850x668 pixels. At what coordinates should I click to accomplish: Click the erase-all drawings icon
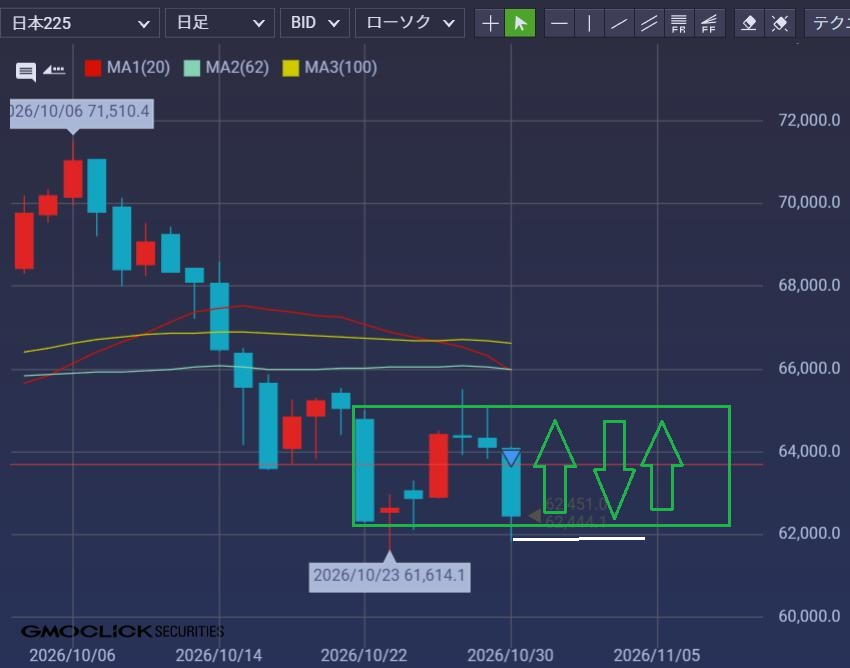pyautogui.click(x=780, y=23)
